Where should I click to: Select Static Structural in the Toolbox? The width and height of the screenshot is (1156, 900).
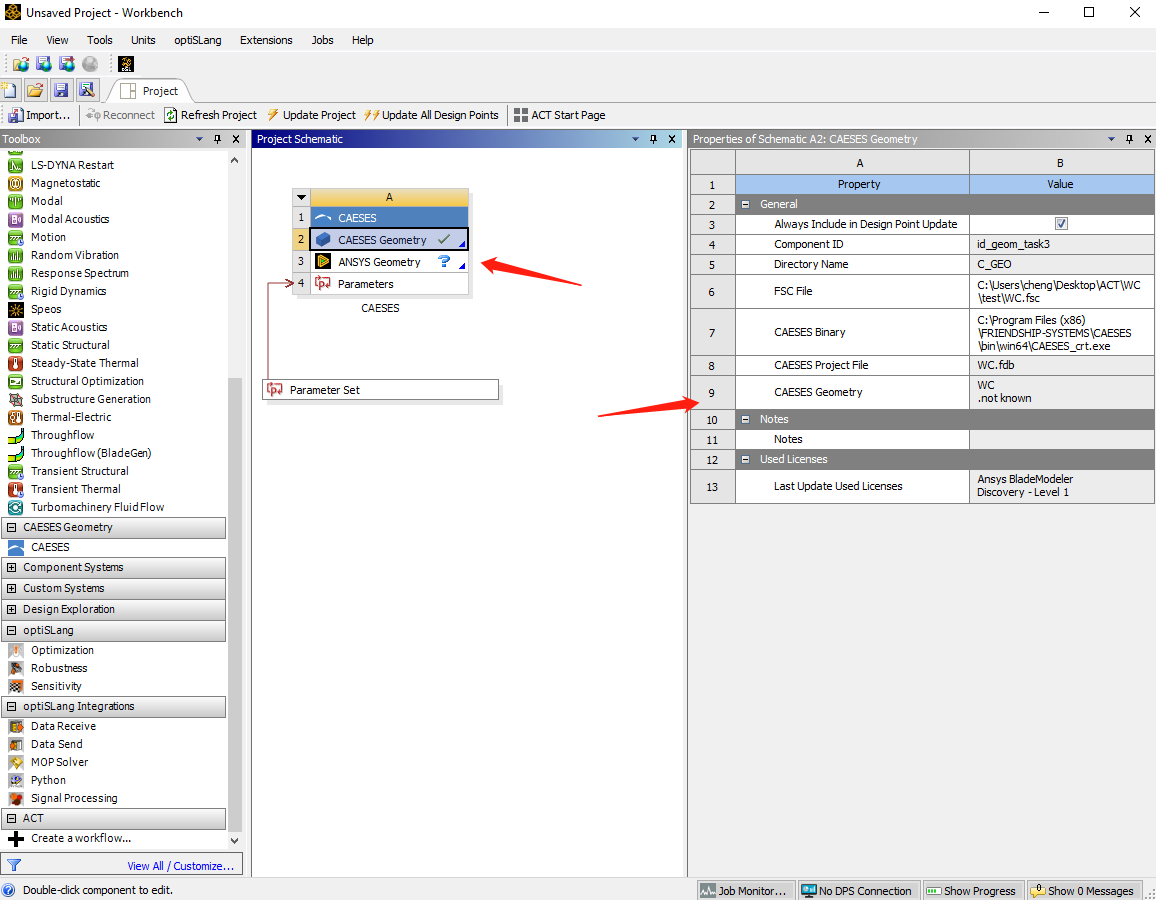(70, 345)
